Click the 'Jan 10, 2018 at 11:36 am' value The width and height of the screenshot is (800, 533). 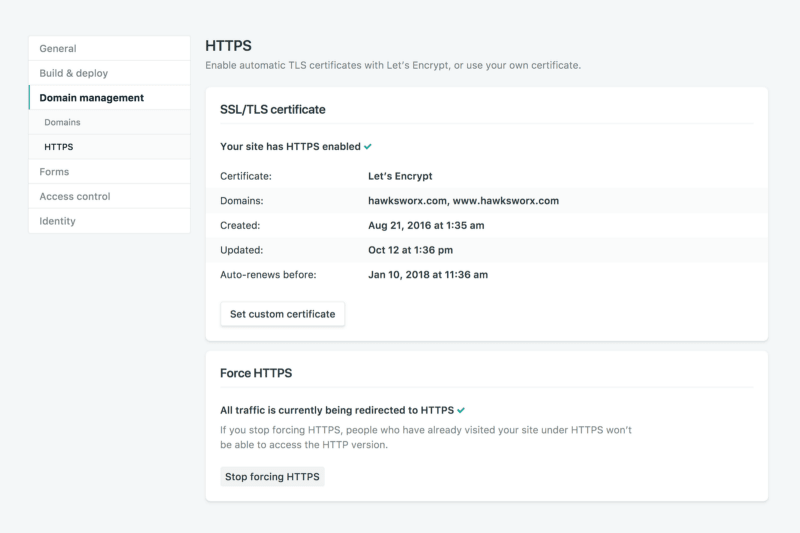click(x=428, y=274)
